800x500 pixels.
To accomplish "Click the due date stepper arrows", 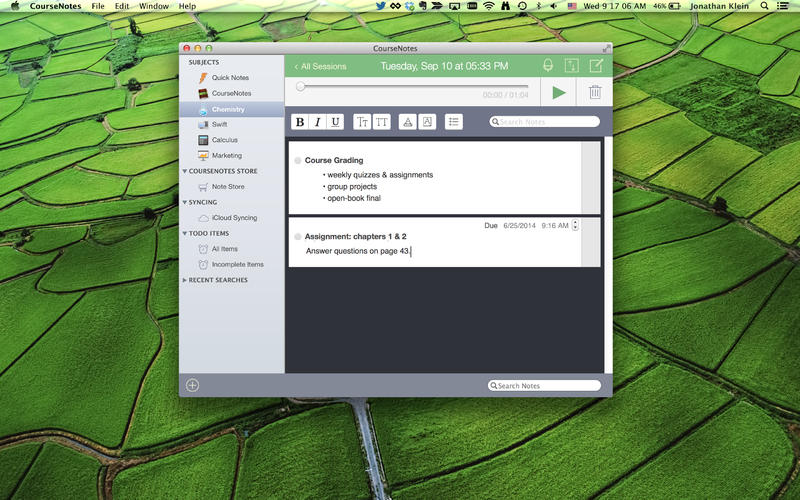I will (x=575, y=225).
